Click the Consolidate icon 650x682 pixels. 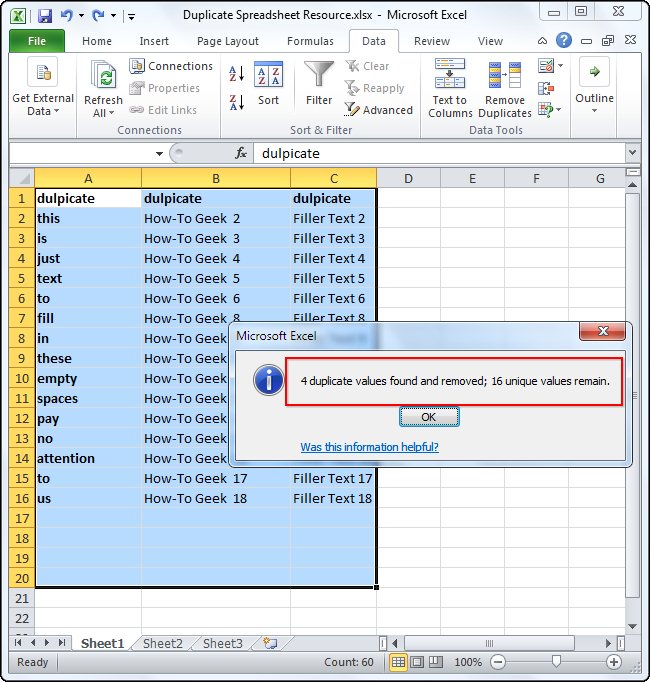[546, 88]
